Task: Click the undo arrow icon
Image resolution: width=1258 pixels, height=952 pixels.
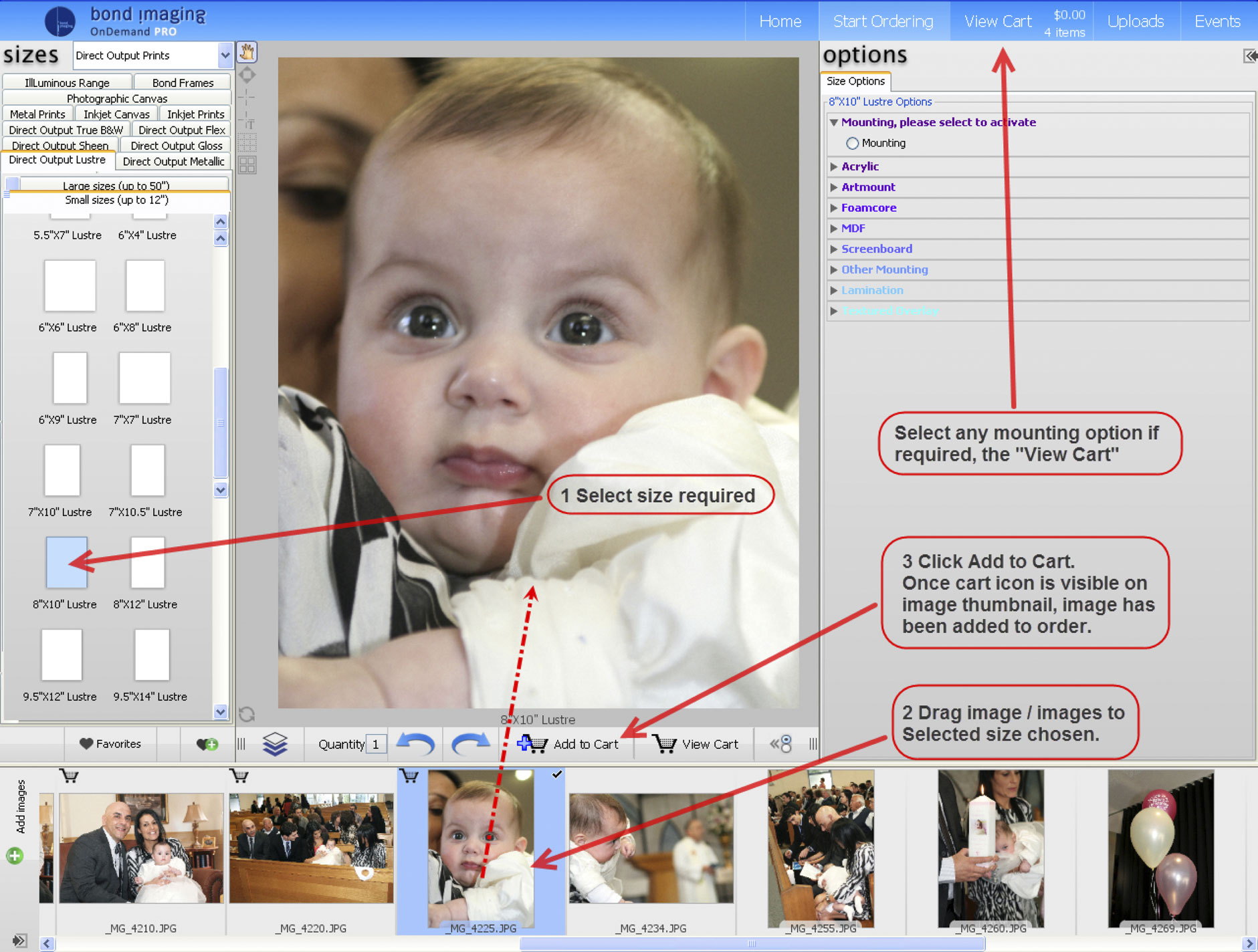Action: point(415,743)
